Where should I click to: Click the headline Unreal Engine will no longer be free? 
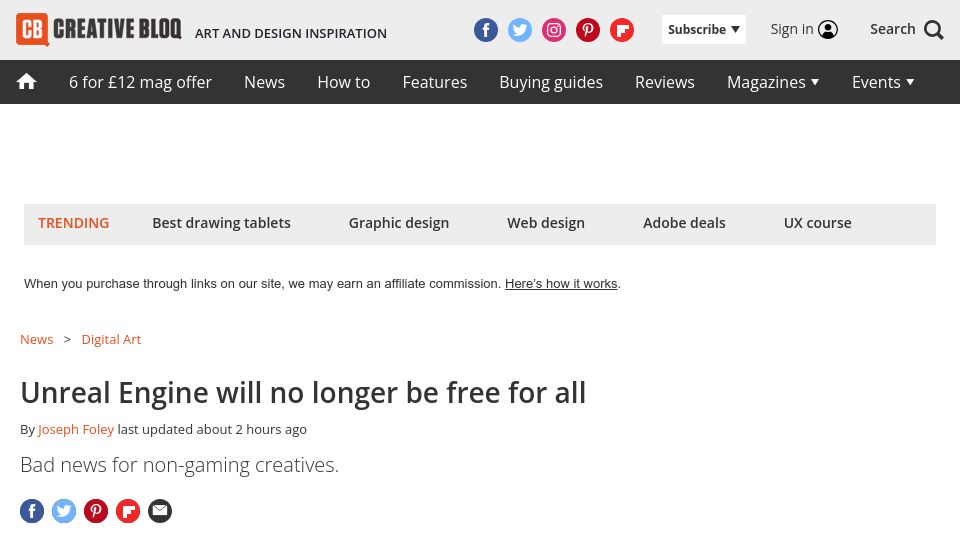[x=303, y=393]
